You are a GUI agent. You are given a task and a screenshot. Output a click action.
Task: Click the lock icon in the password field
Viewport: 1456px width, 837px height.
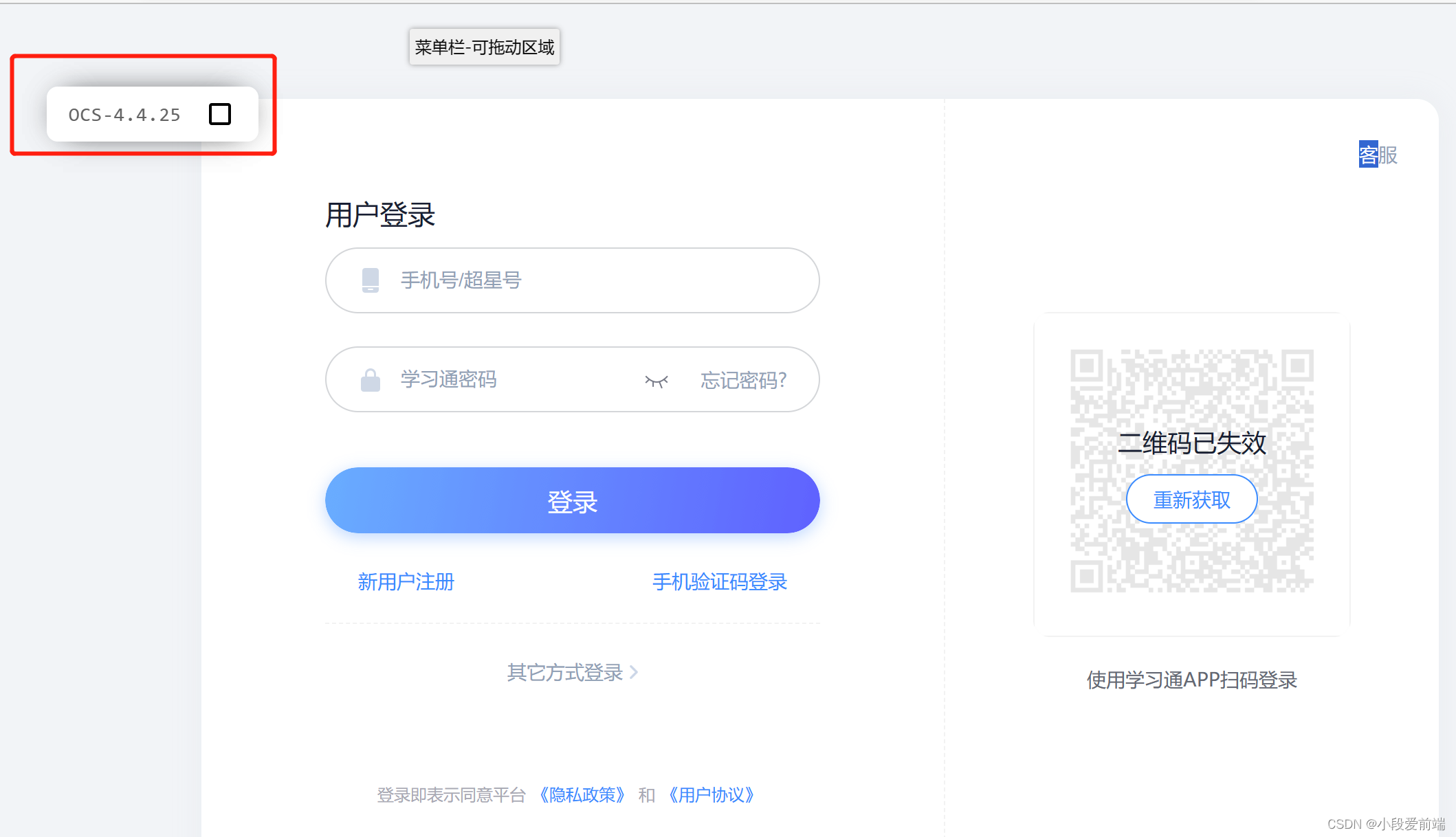(x=371, y=379)
